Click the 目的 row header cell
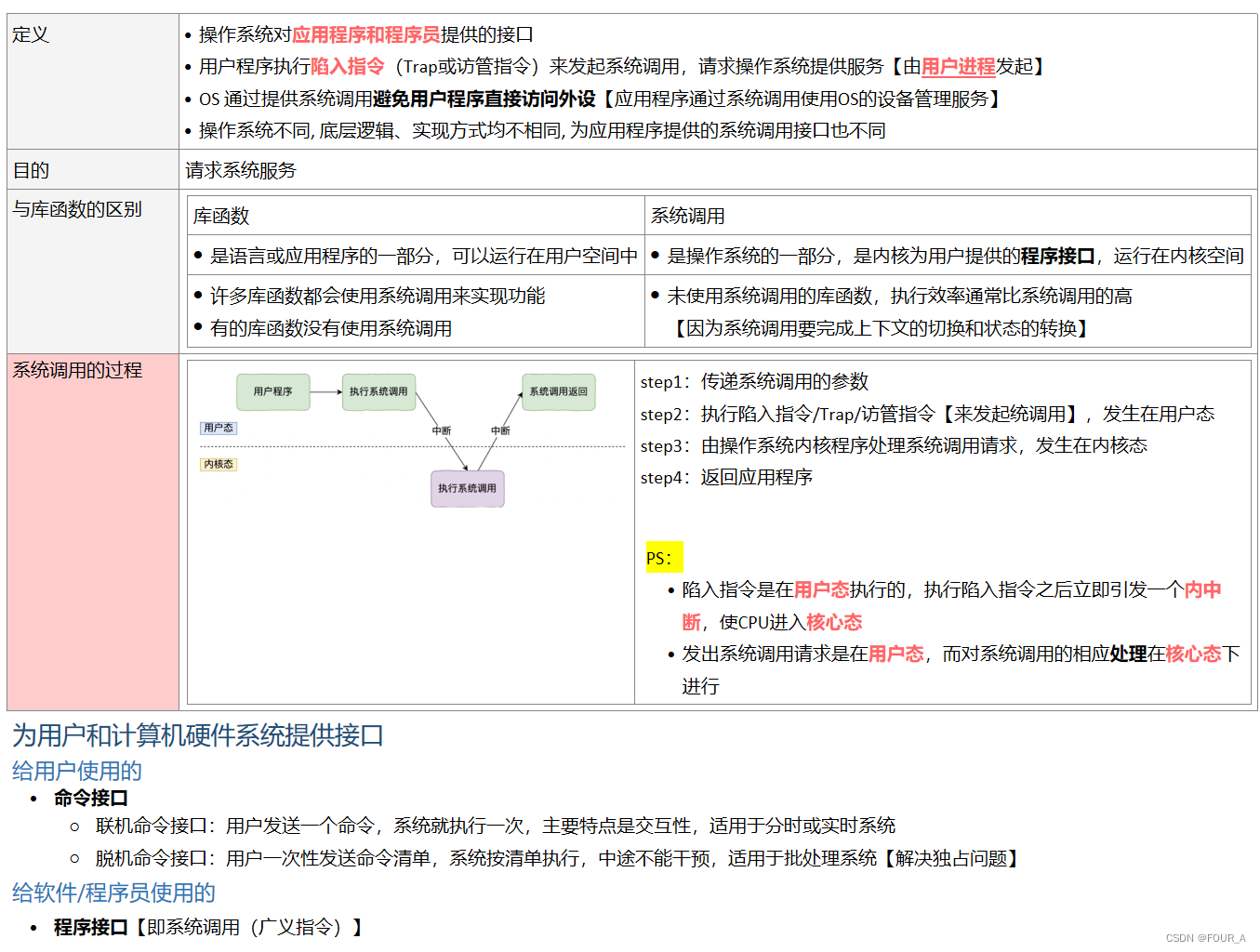Image resolution: width=1260 pixels, height=952 pixels. pyautogui.click(x=93, y=170)
